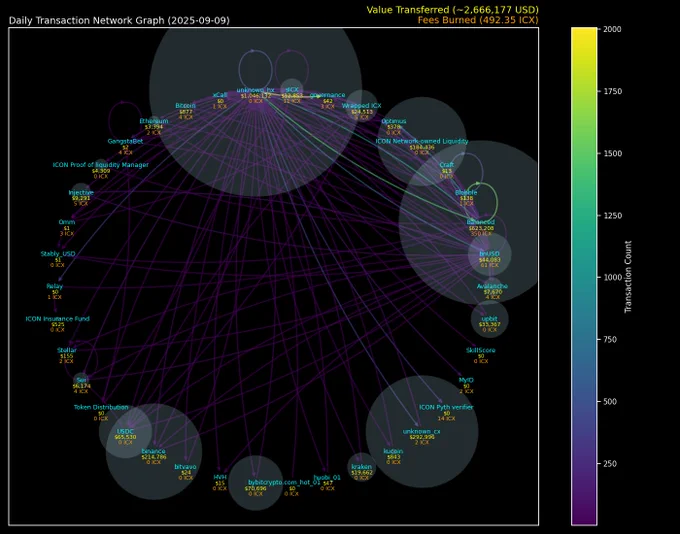
Task: Select the MyID node label
Action: (x=466, y=380)
